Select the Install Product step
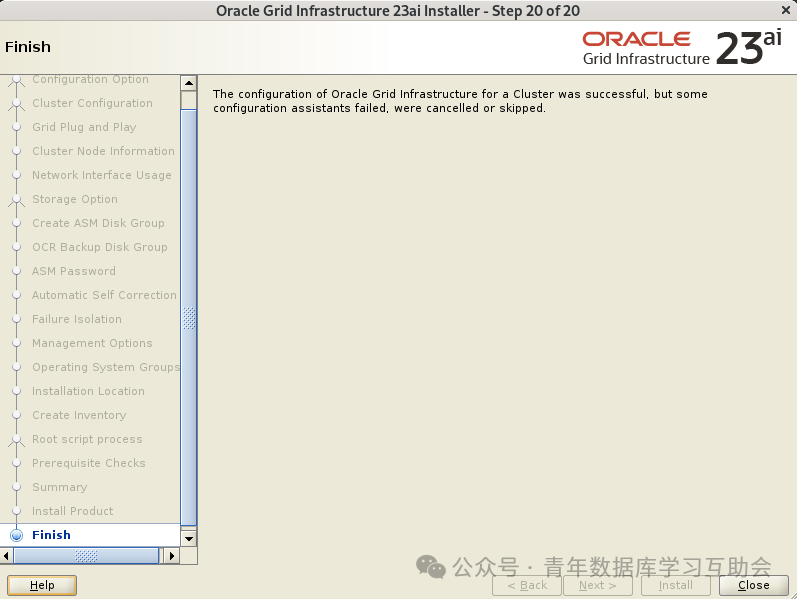The image size is (797, 599). [x=73, y=511]
